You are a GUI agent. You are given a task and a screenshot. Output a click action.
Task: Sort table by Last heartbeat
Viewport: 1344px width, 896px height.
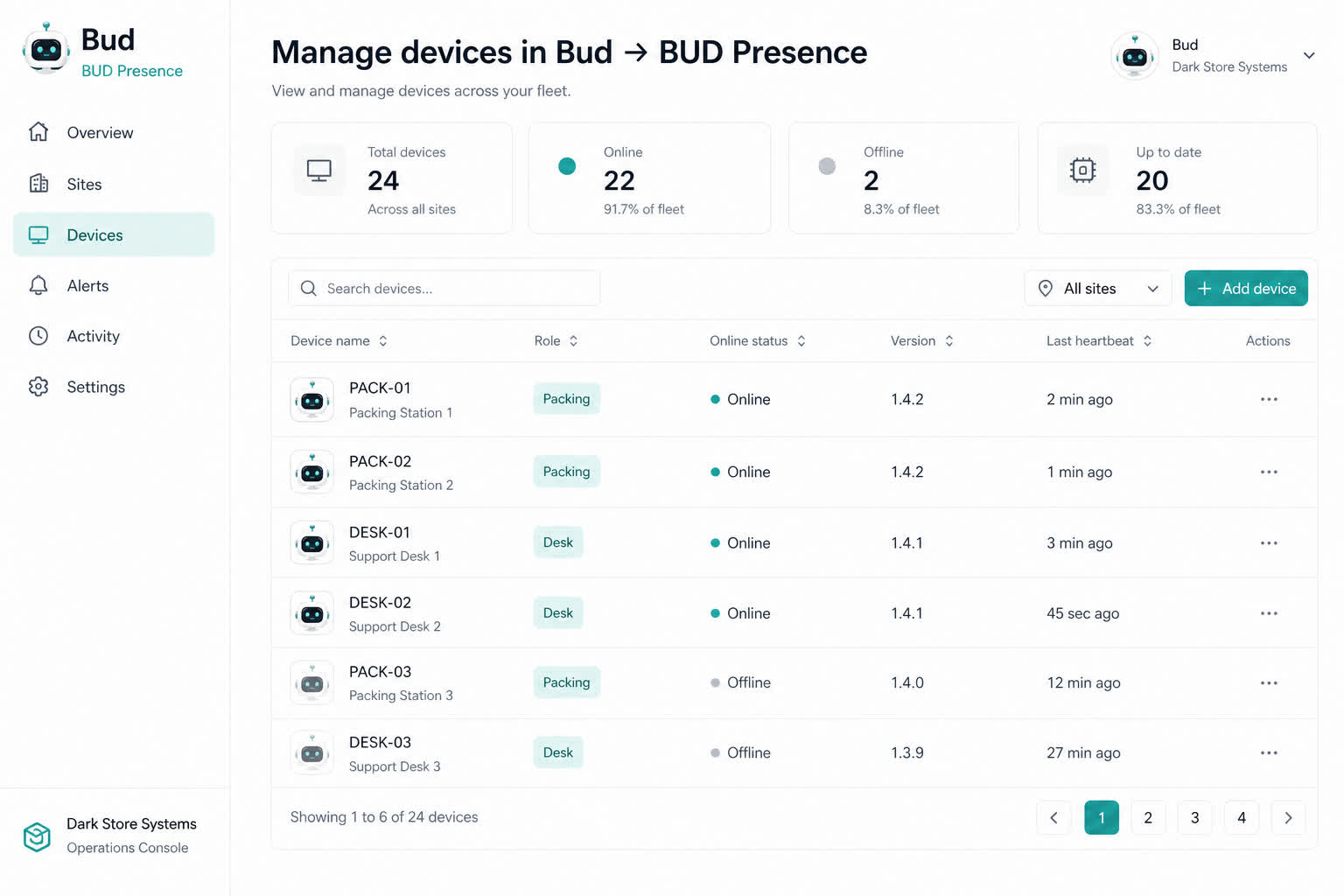1099,341
